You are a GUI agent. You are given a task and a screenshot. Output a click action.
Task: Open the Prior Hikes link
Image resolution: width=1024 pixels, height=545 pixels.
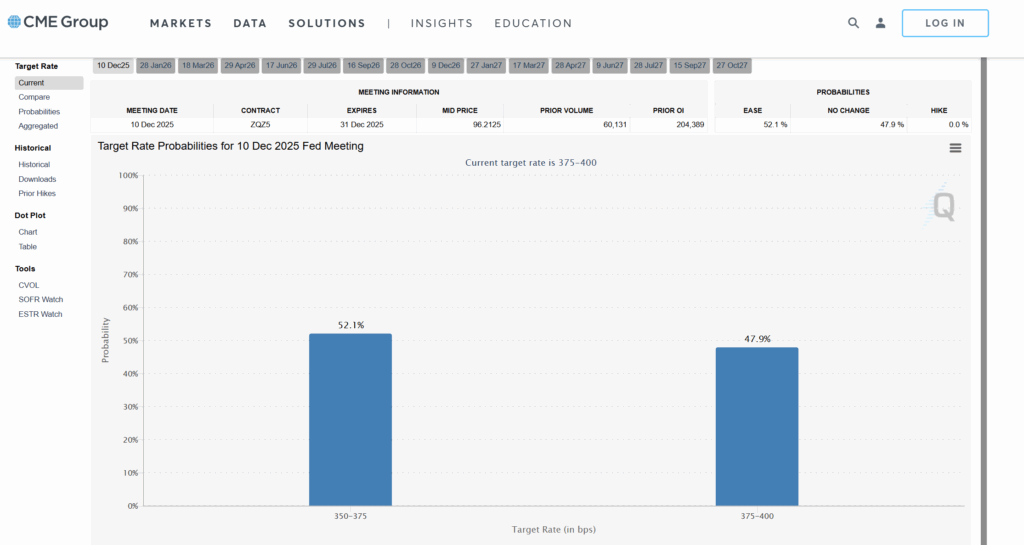click(37, 193)
